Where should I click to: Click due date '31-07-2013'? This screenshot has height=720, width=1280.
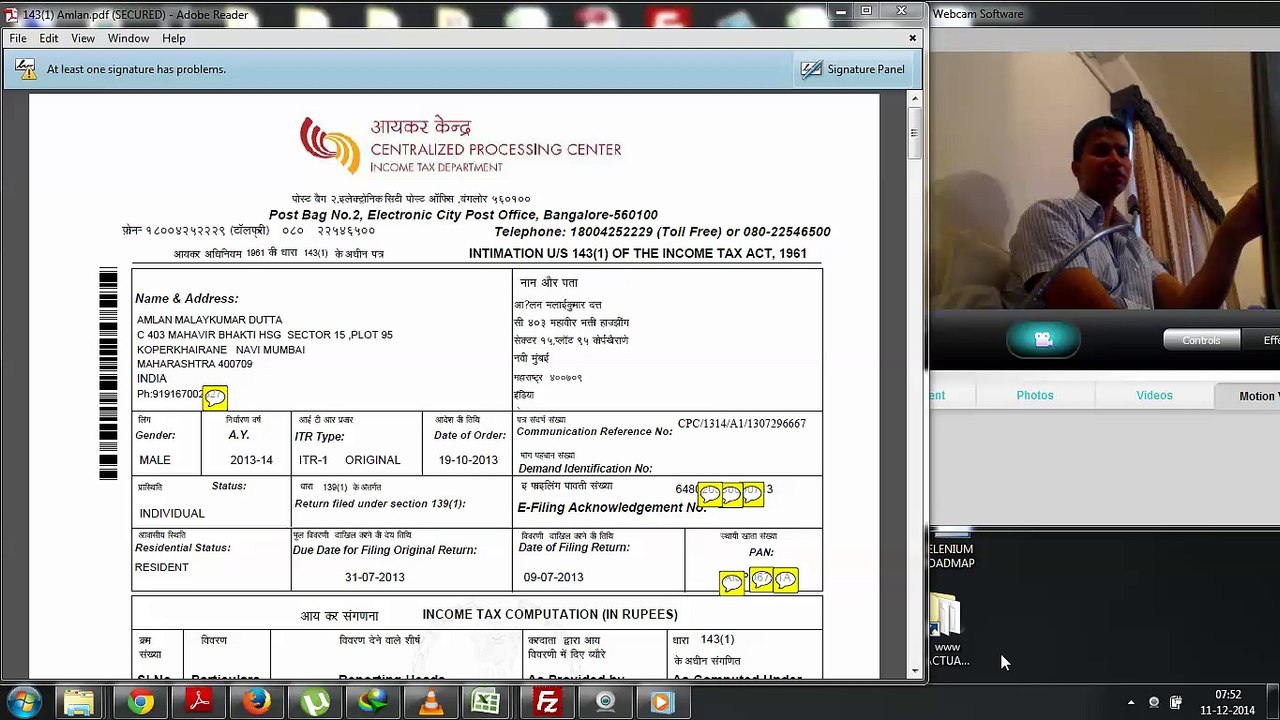(375, 577)
